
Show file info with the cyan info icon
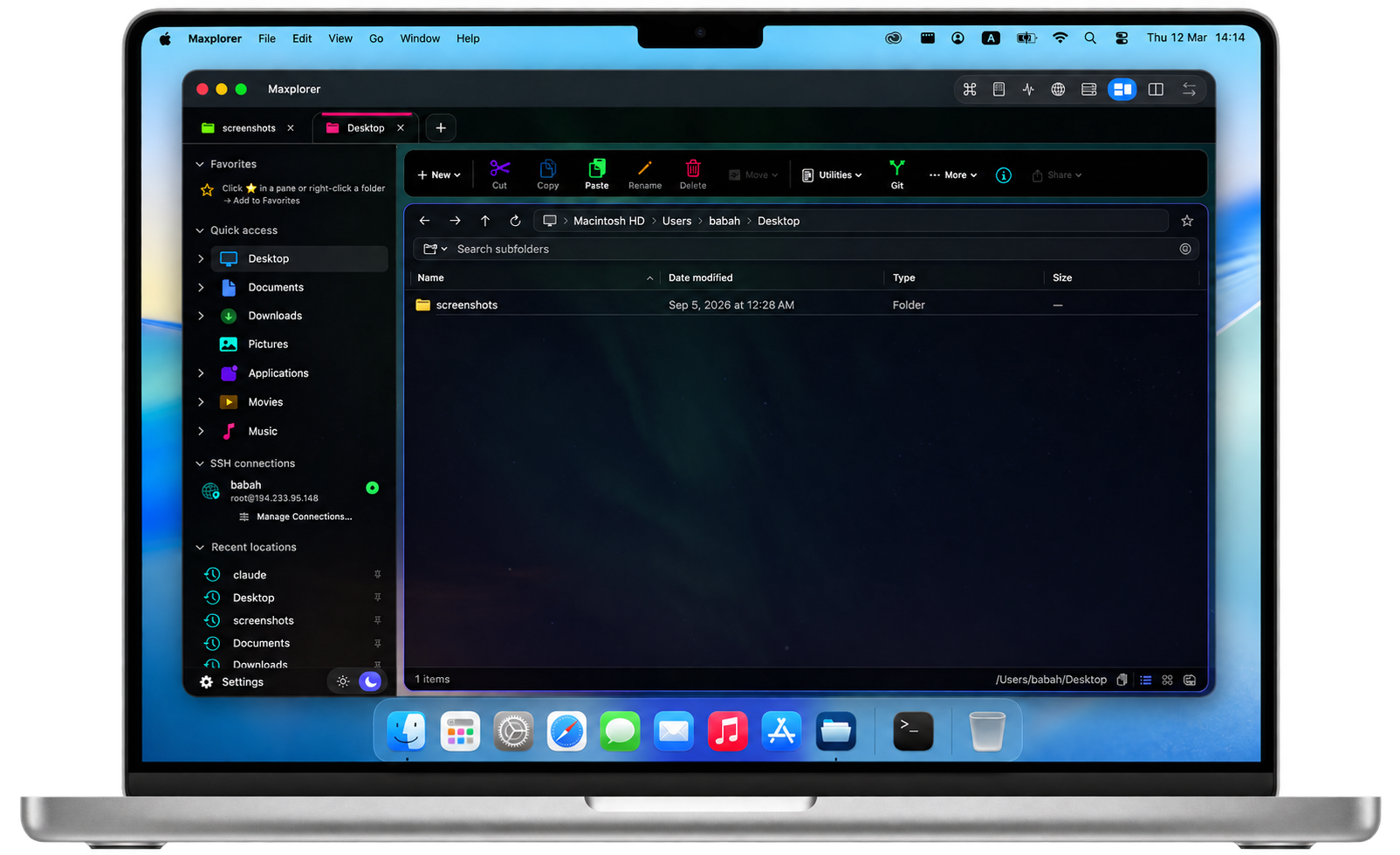pos(1004,175)
